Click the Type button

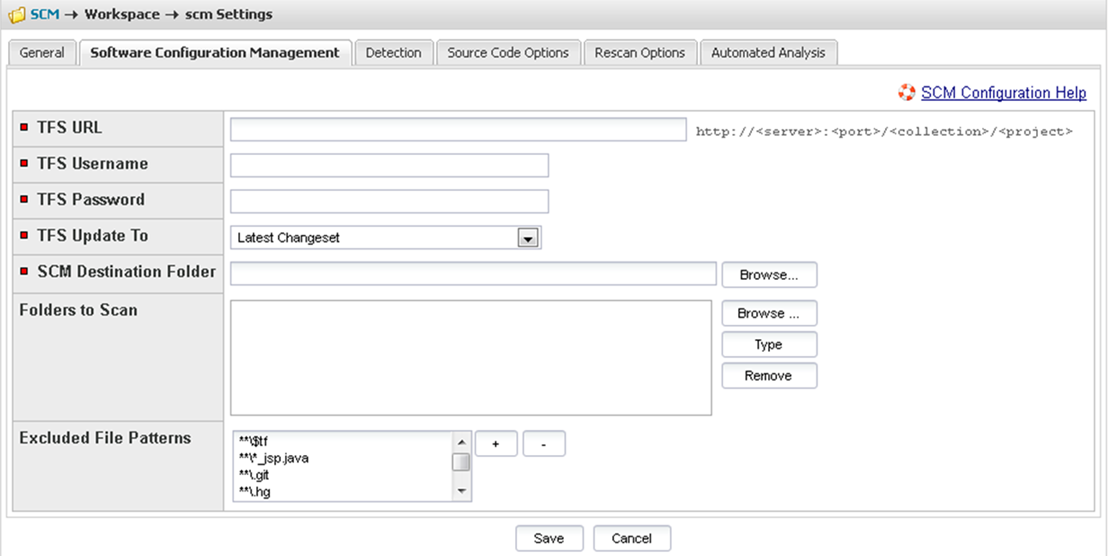point(768,345)
